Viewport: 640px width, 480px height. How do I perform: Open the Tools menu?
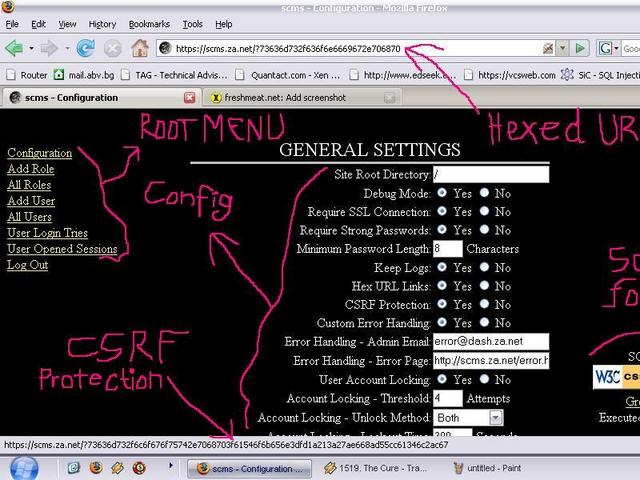pyautogui.click(x=192, y=23)
